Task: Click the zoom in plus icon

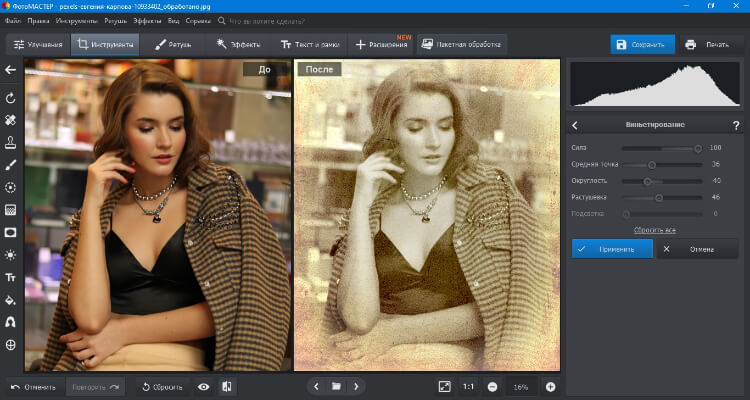Action: click(x=550, y=386)
